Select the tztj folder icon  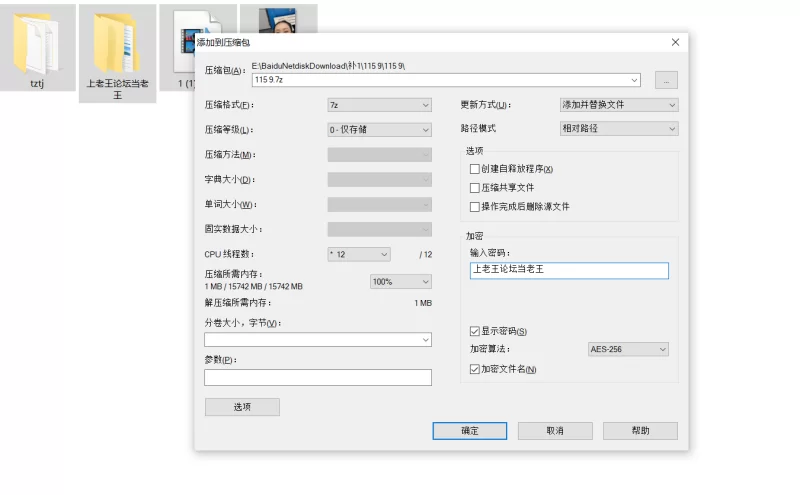point(38,44)
